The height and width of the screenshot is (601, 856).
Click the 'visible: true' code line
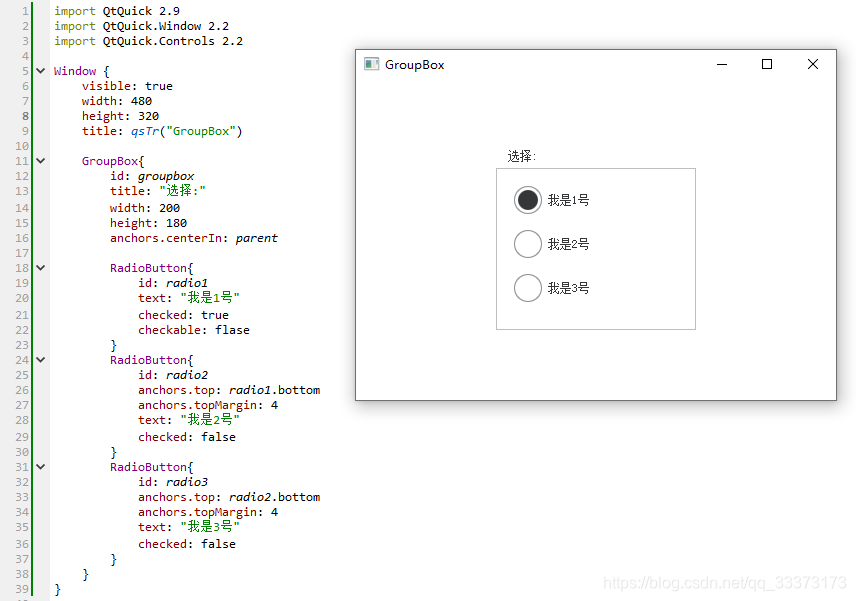click(x=127, y=86)
